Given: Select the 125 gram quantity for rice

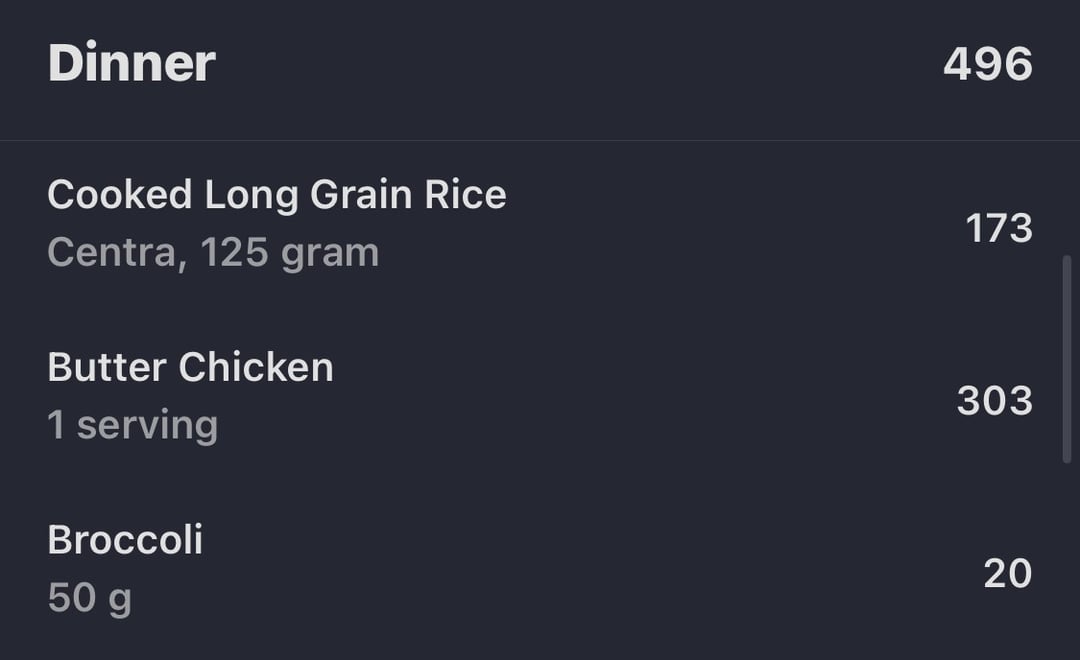Looking at the screenshot, I should tap(290, 253).
